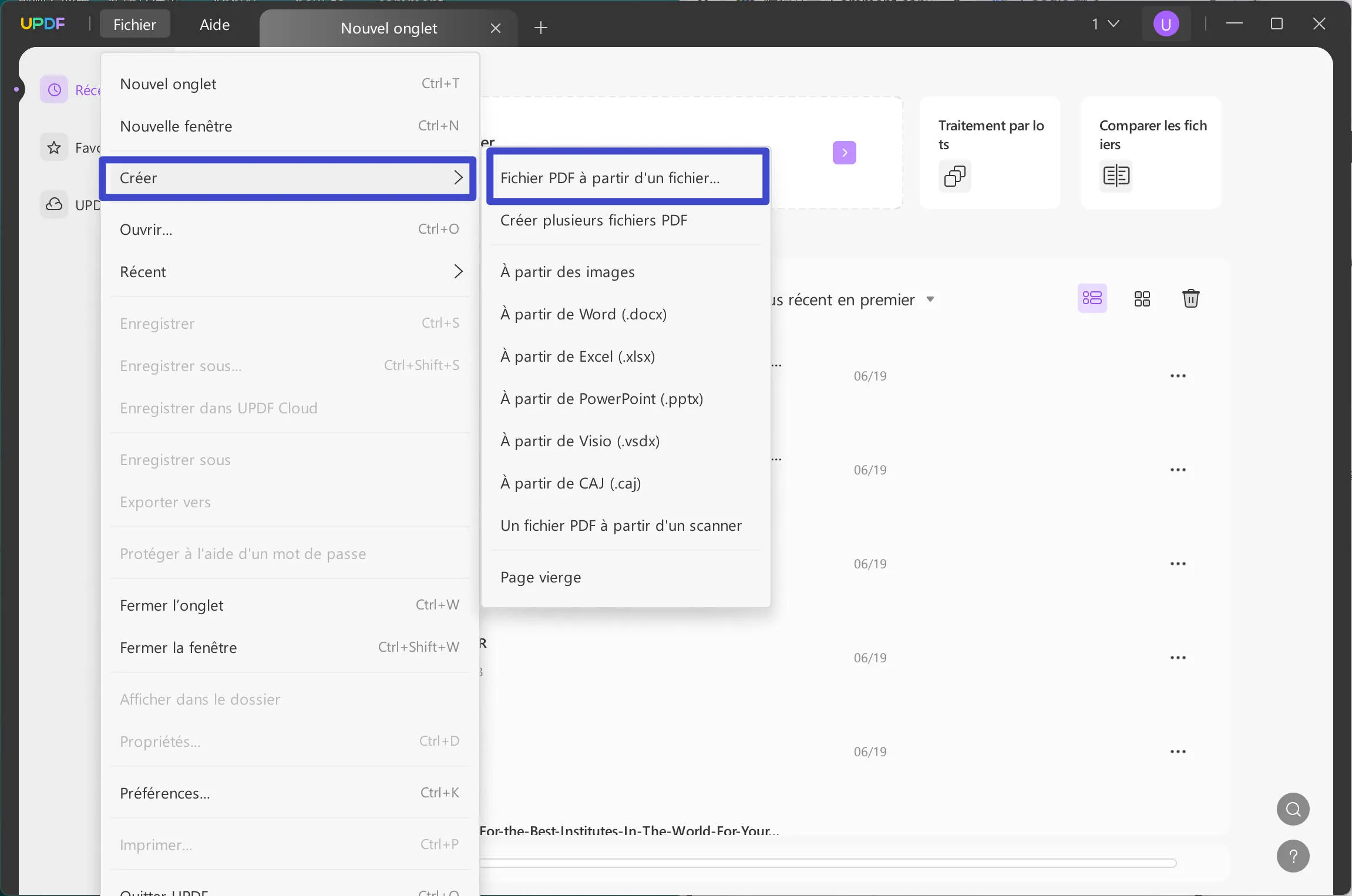Open the user account avatar
This screenshot has height=896, width=1352.
[1165, 24]
